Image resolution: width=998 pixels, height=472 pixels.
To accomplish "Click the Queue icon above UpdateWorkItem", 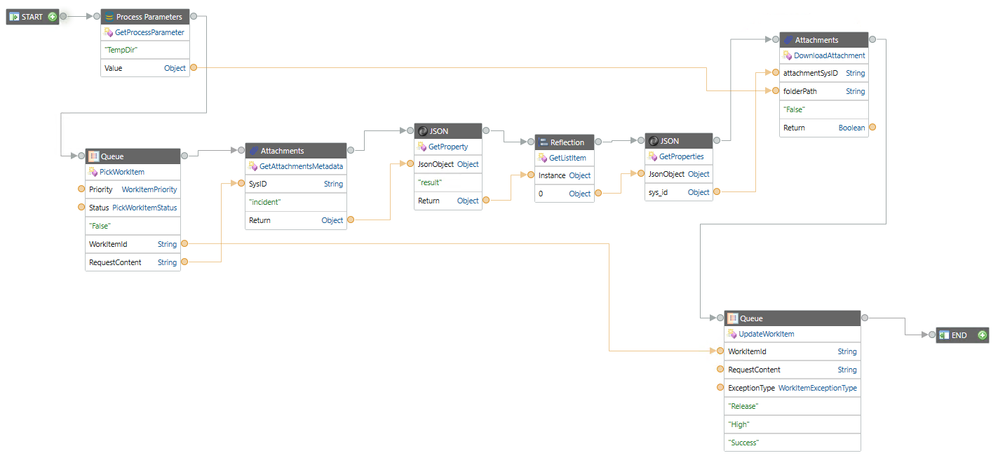I will 733,319.
